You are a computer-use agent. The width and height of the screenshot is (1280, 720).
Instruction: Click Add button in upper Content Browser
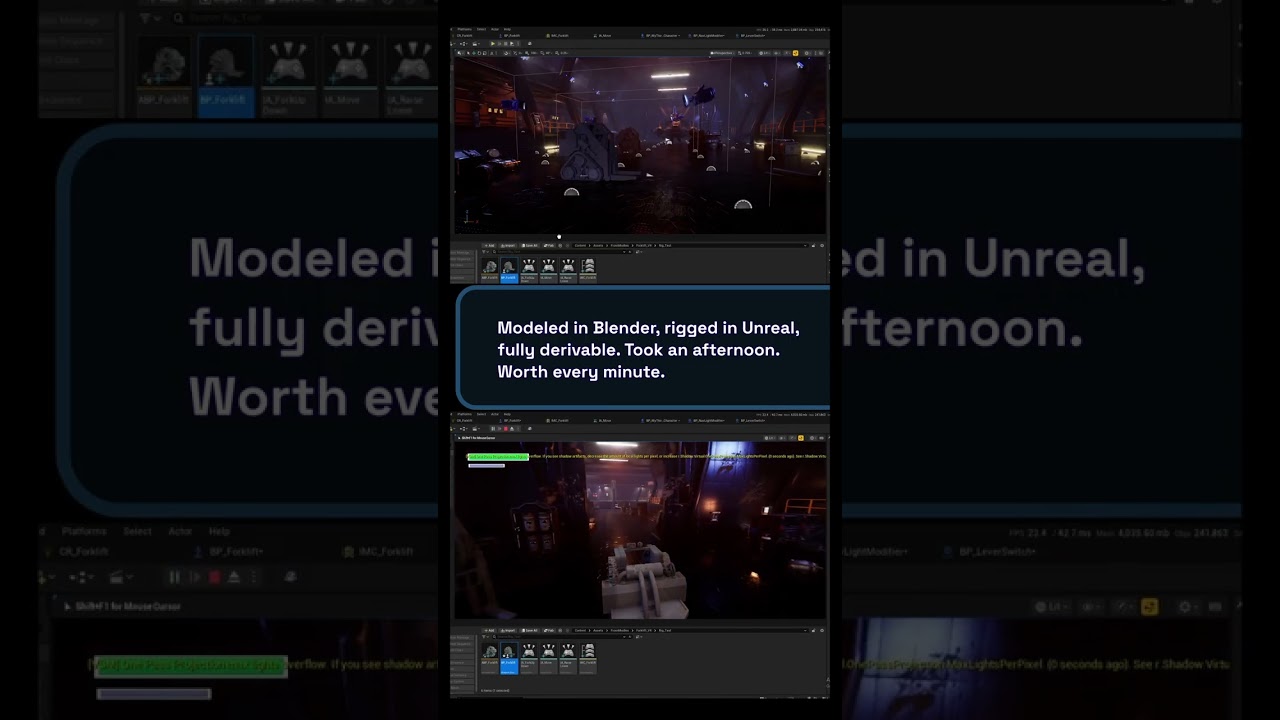490,245
